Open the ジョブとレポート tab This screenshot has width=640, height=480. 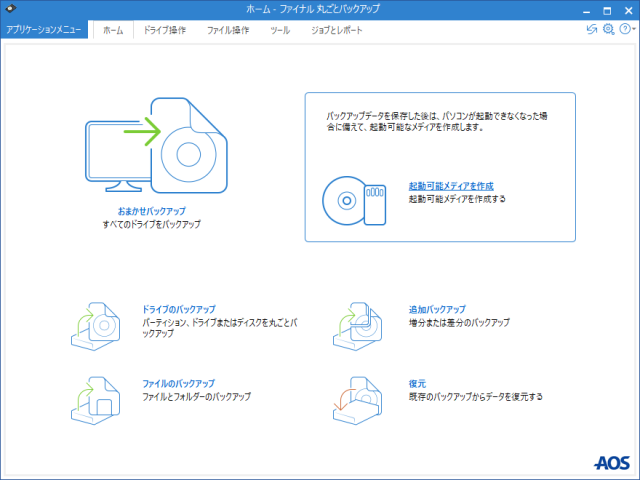pyautogui.click(x=337, y=30)
